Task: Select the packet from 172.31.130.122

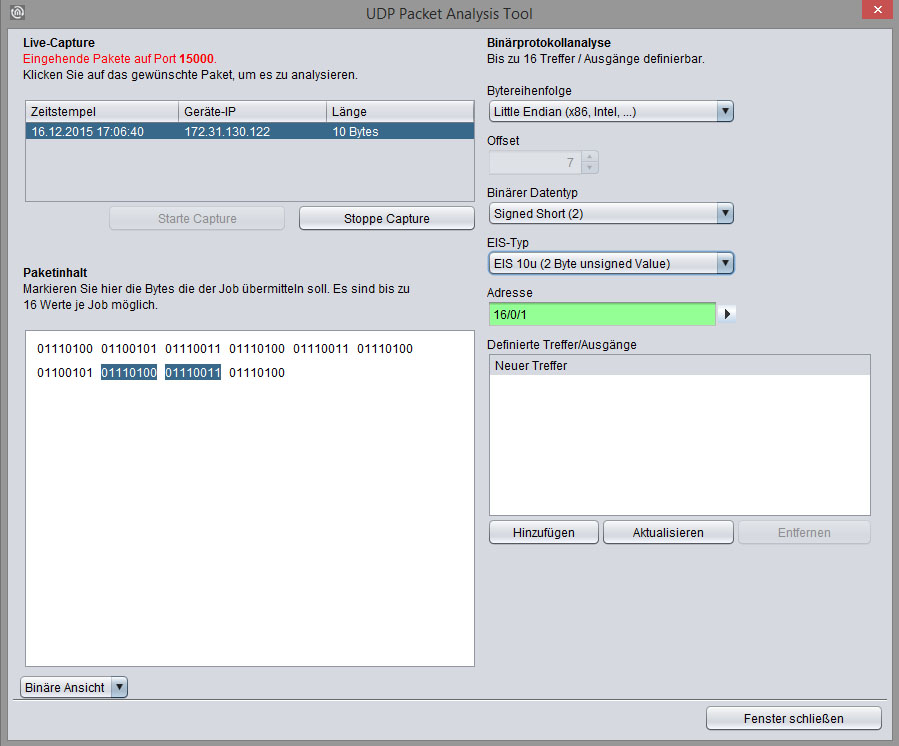Action: point(249,132)
